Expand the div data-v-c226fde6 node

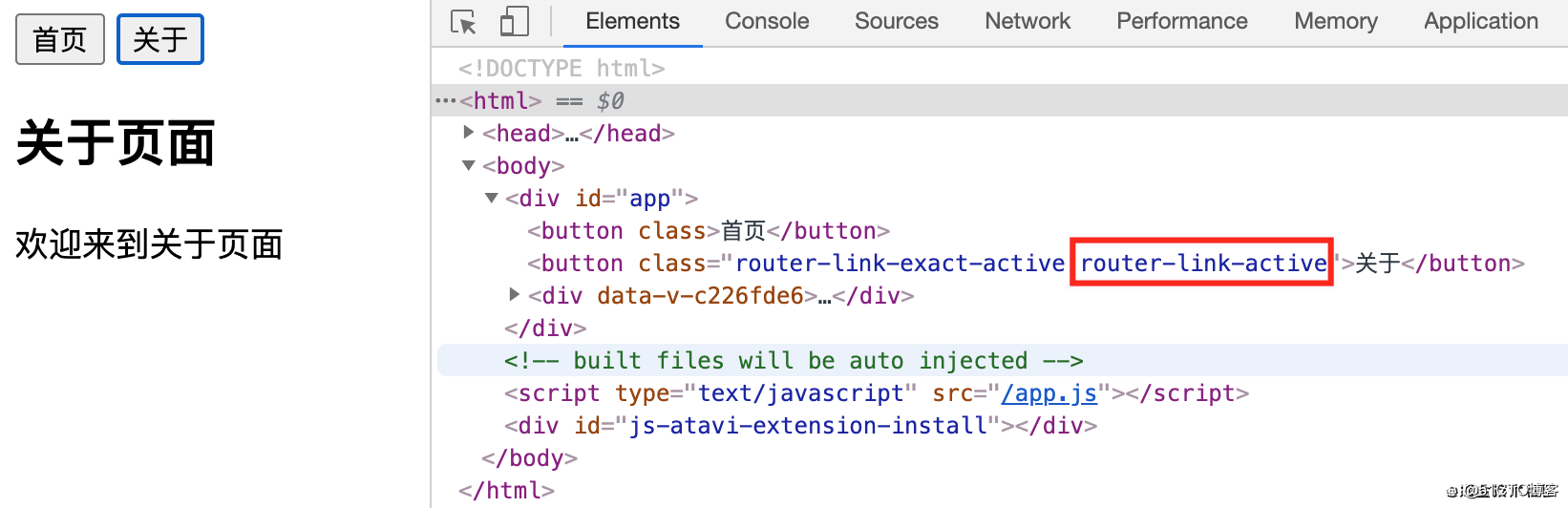coord(515,295)
